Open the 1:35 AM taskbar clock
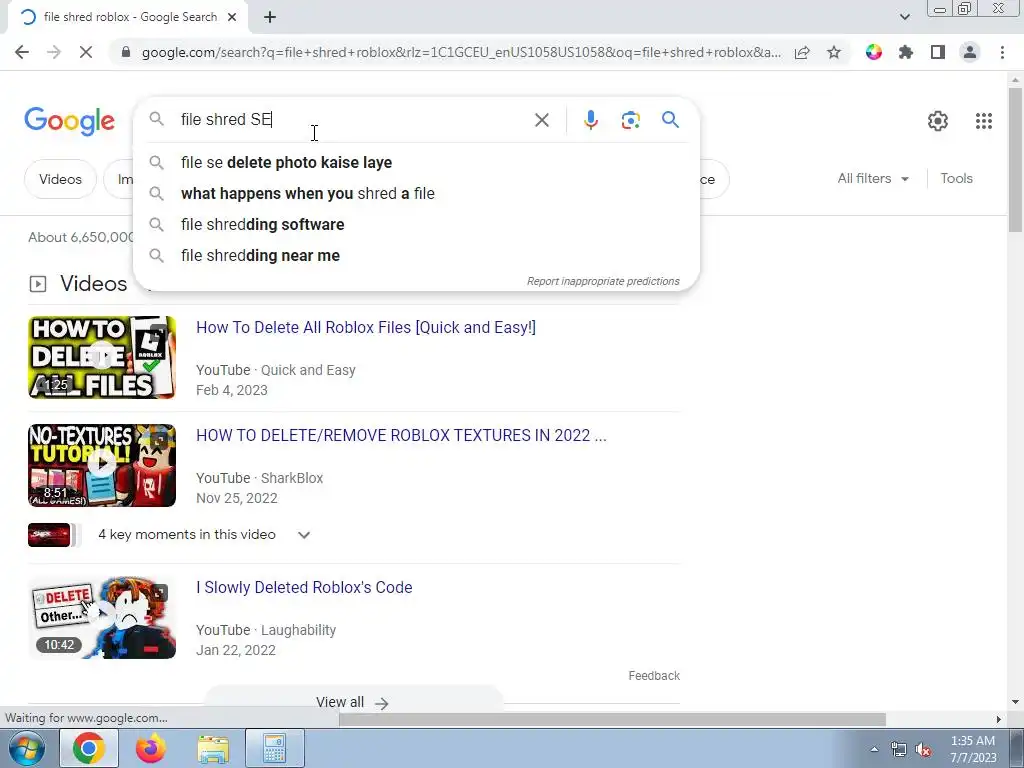 (973, 749)
